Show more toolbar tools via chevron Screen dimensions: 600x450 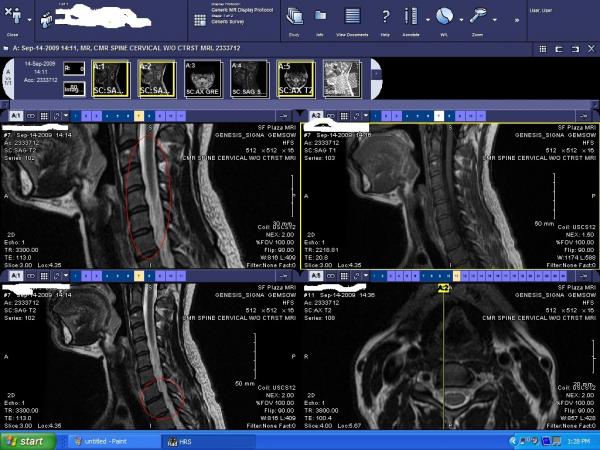[x=517, y=18]
